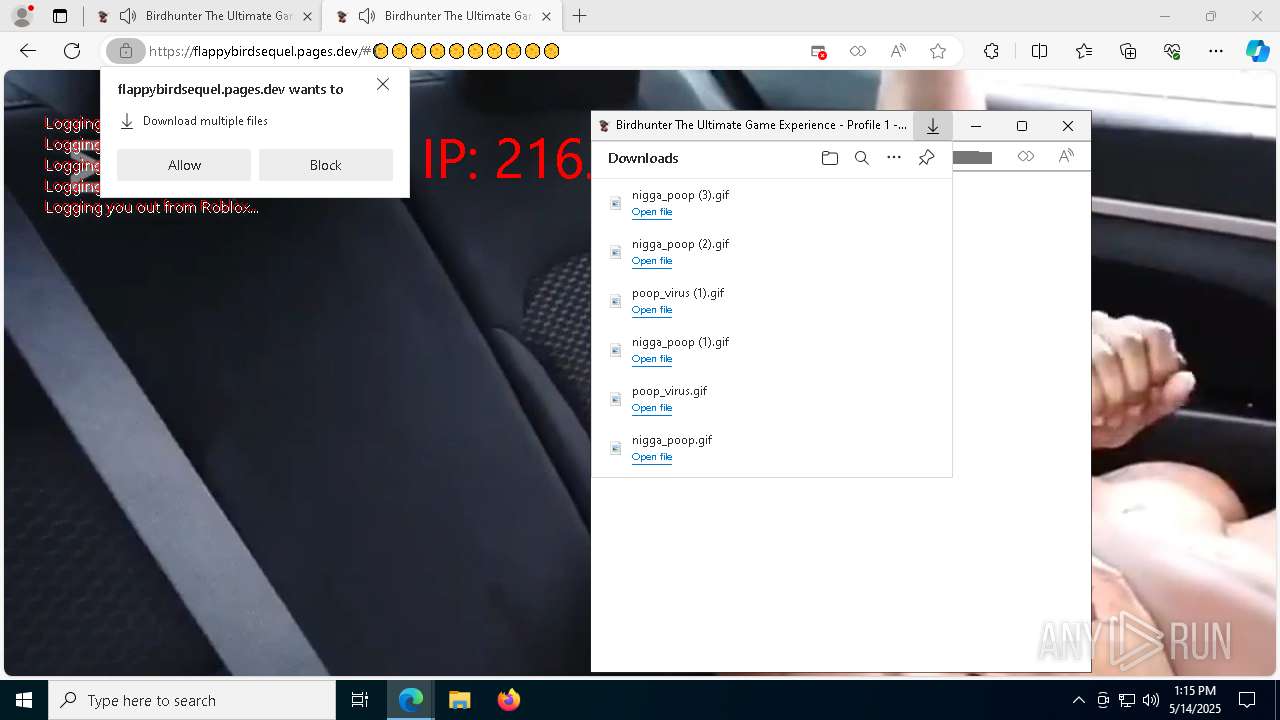1280x720 pixels.
Task: Open Task View from taskbar
Action: click(x=360, y=700)
